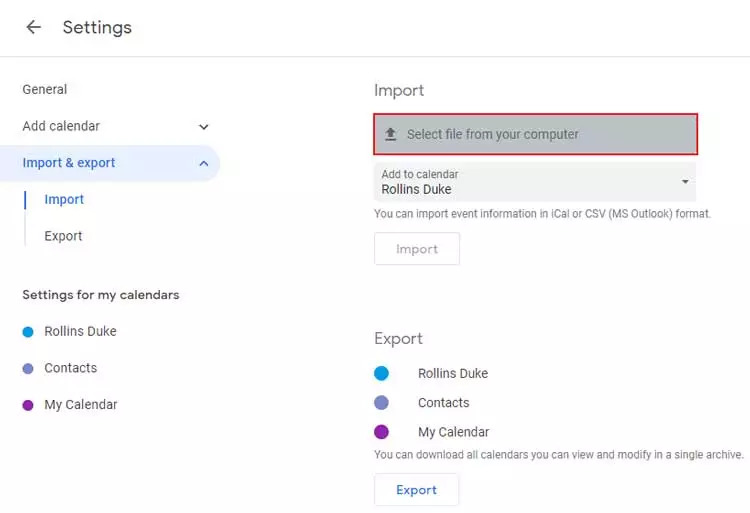Open Rollins Duke calendar settings in sidebar
The image size is (750, 513).
pos(80,331)
